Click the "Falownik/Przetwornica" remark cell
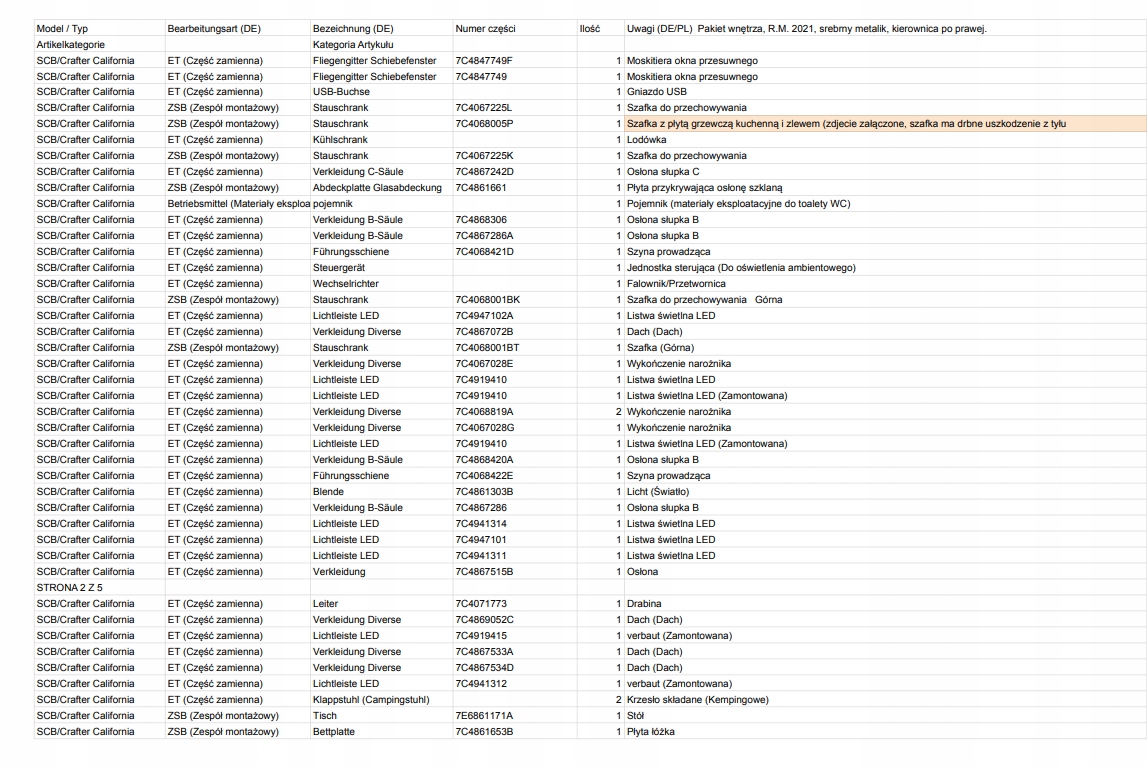 click(x=676, y=283)
